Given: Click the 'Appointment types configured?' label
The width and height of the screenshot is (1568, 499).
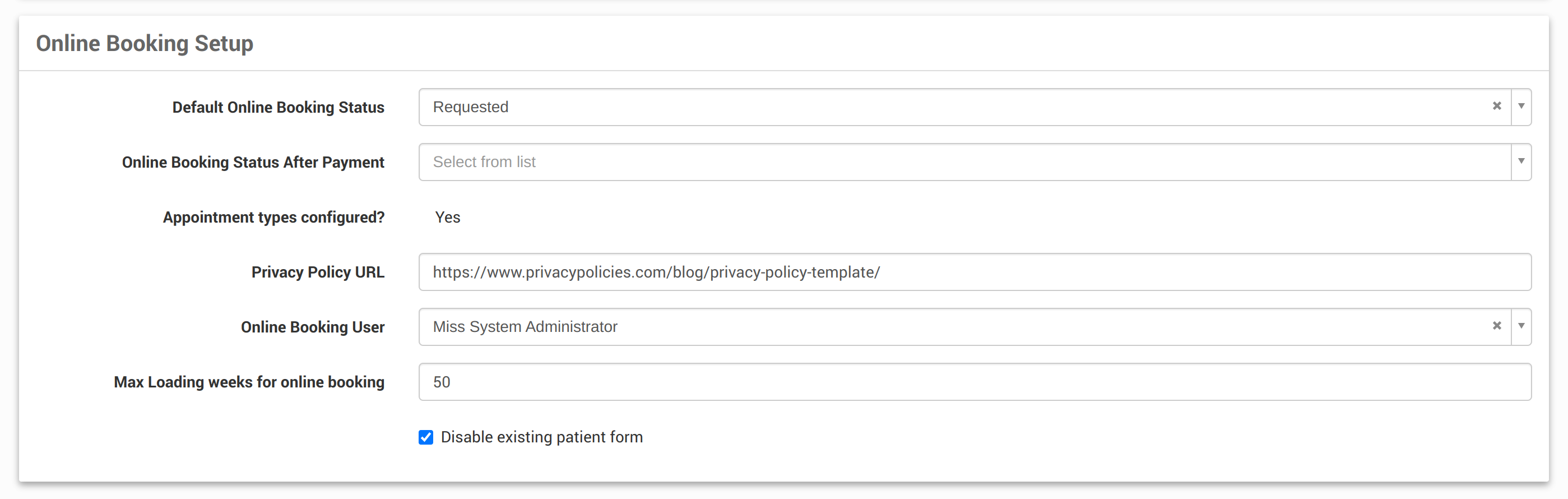Looking at the screenshot, I should click(x=273, y=218).
